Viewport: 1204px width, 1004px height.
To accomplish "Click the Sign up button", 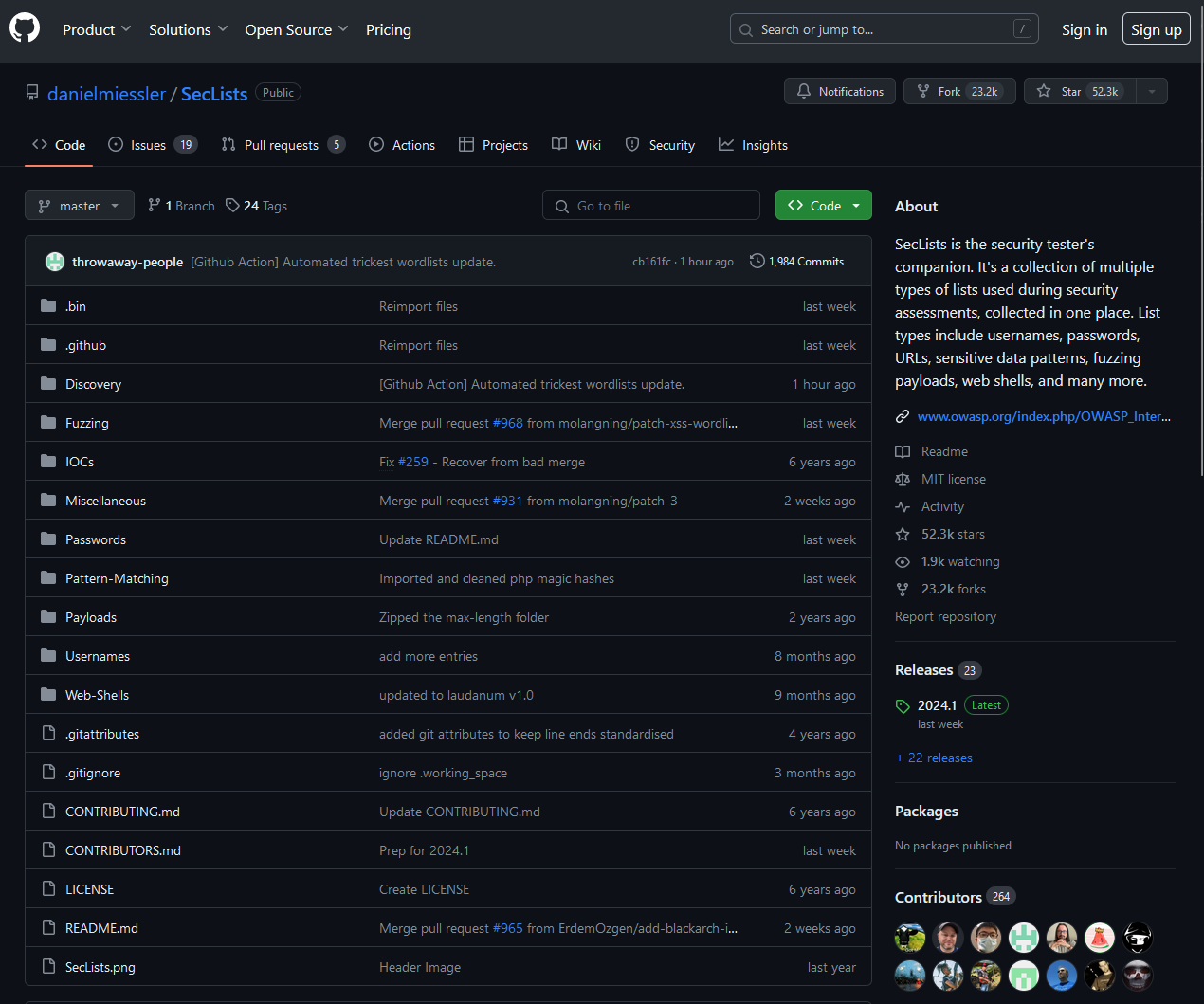I will click(x=1156, y=29).
